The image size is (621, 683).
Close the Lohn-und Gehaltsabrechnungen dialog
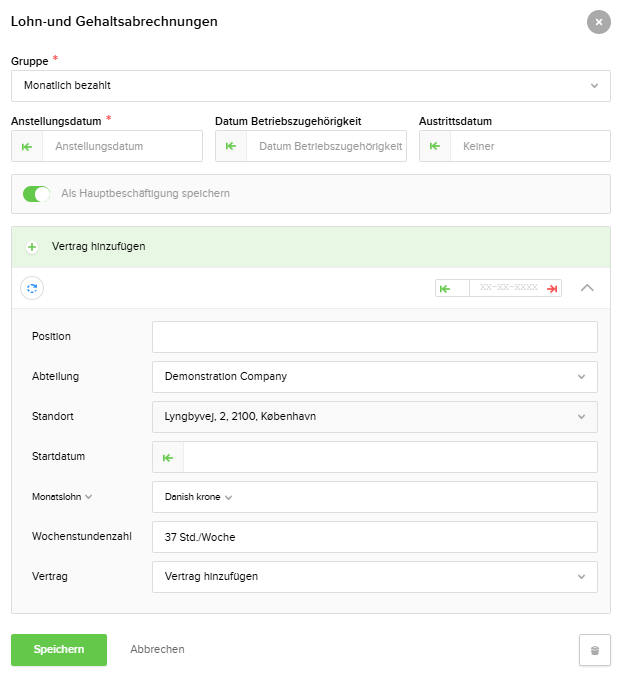[598, 22]
